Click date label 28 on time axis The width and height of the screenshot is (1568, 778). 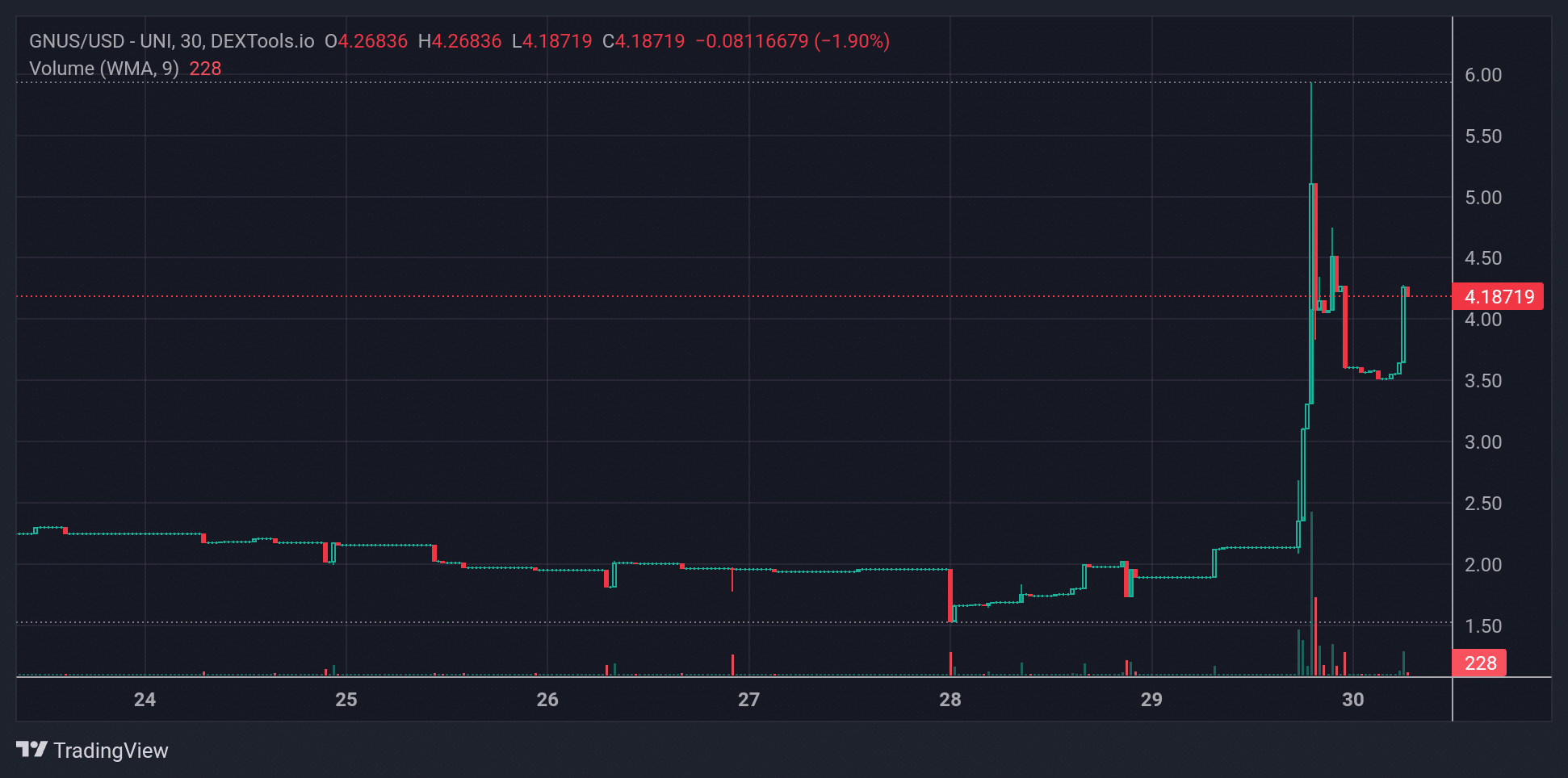pos(950,700)
